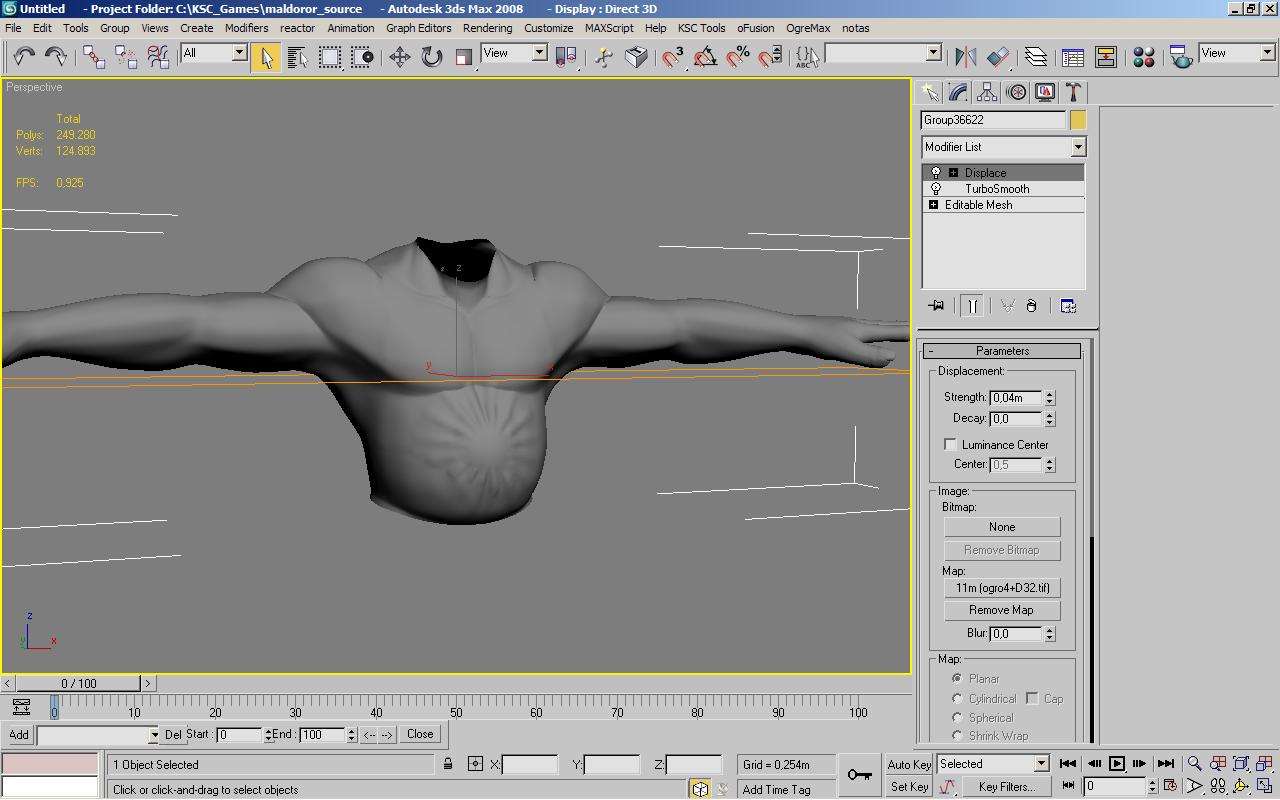
Task: Activate the Select and Rotate tool
Action: coord(432,57)
